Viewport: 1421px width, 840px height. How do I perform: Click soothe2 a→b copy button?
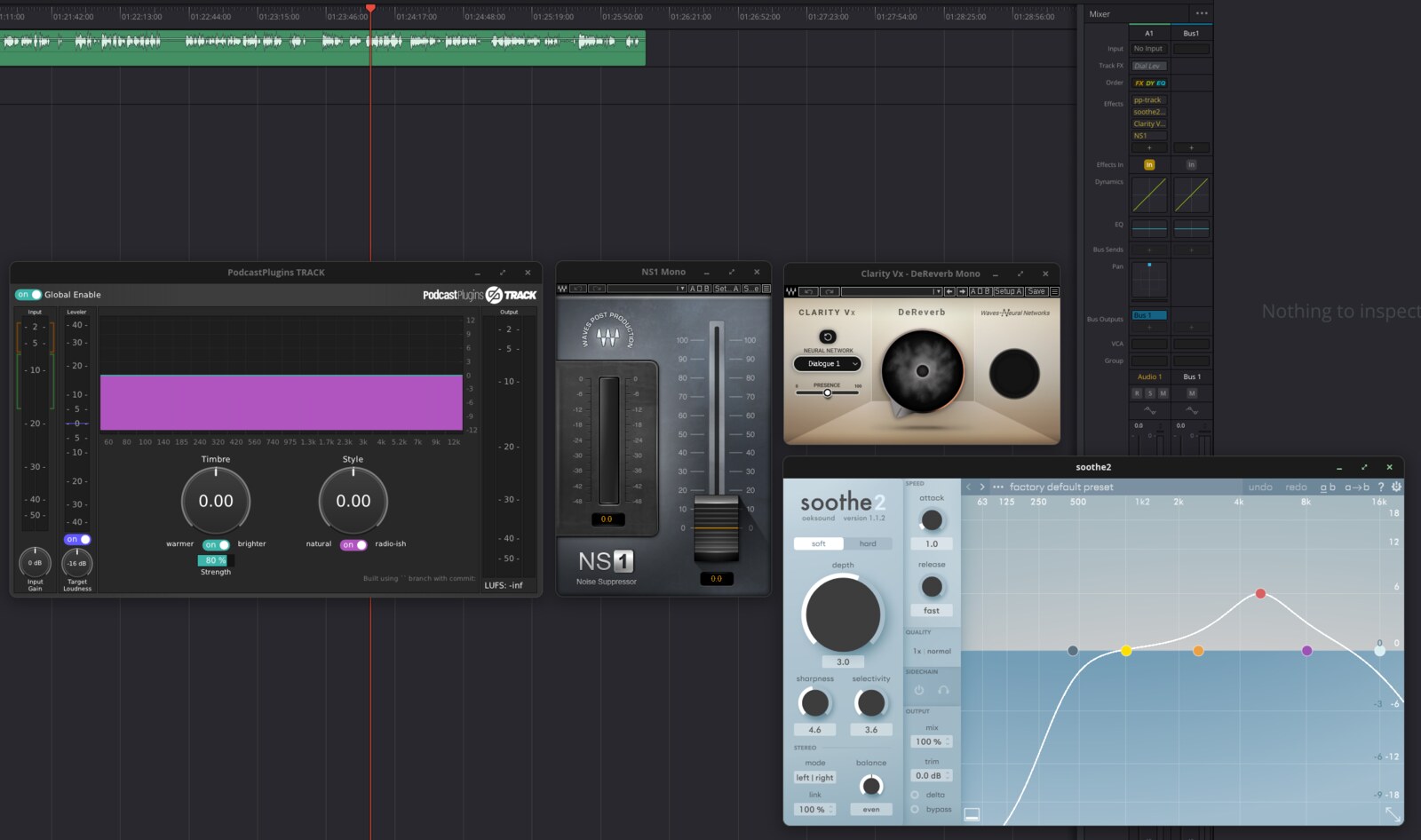(1357, 487)
